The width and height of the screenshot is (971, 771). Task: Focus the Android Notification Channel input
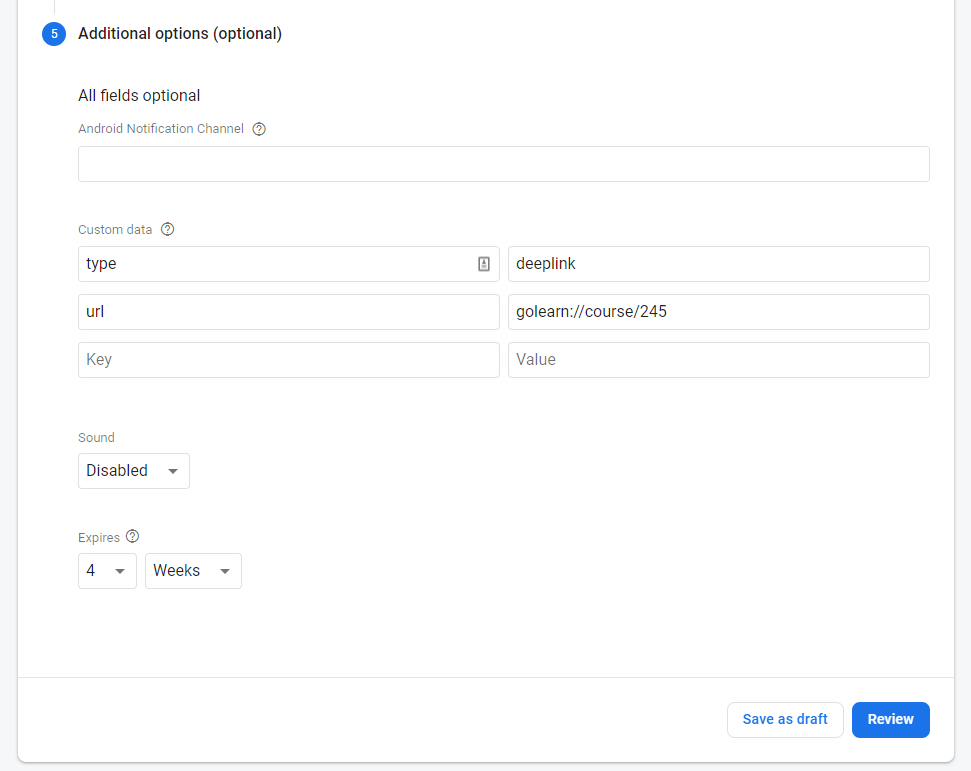(503, 163)
